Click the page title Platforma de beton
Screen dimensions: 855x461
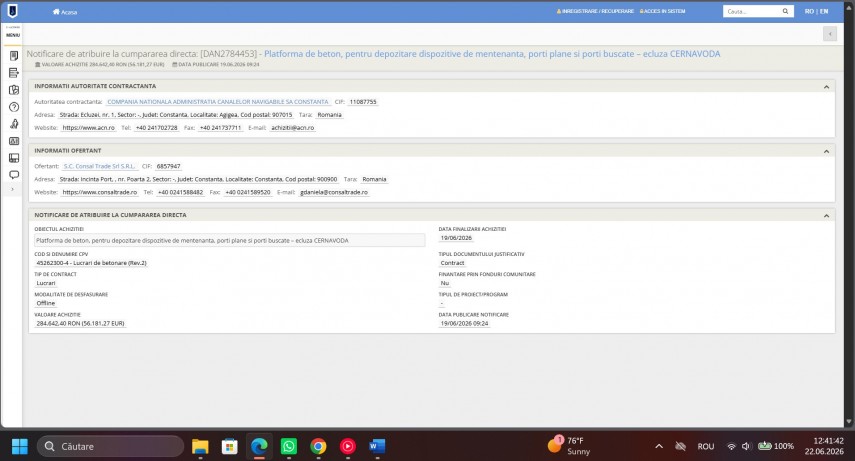point(492,54)
